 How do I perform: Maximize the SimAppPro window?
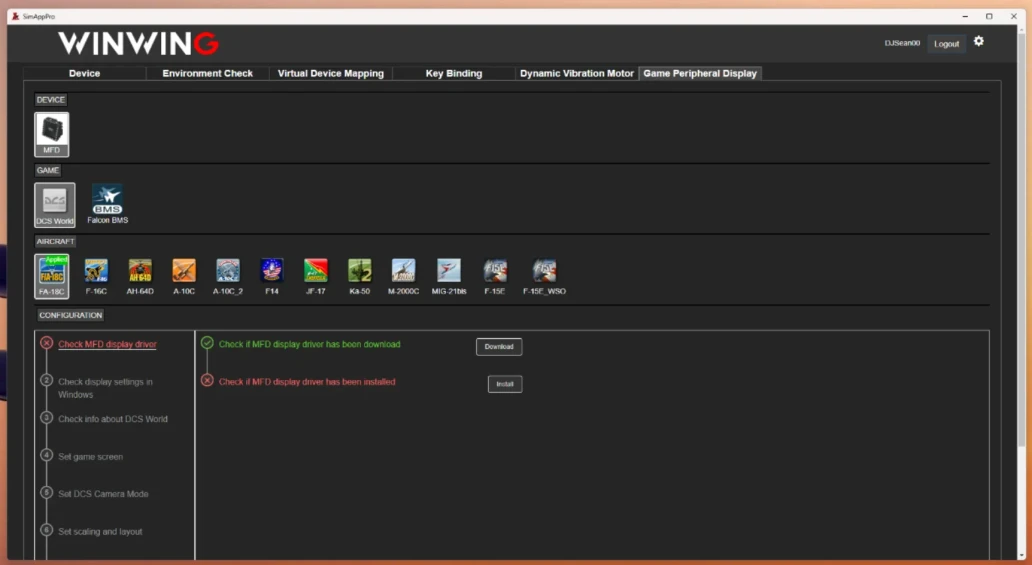pos(989,16)
